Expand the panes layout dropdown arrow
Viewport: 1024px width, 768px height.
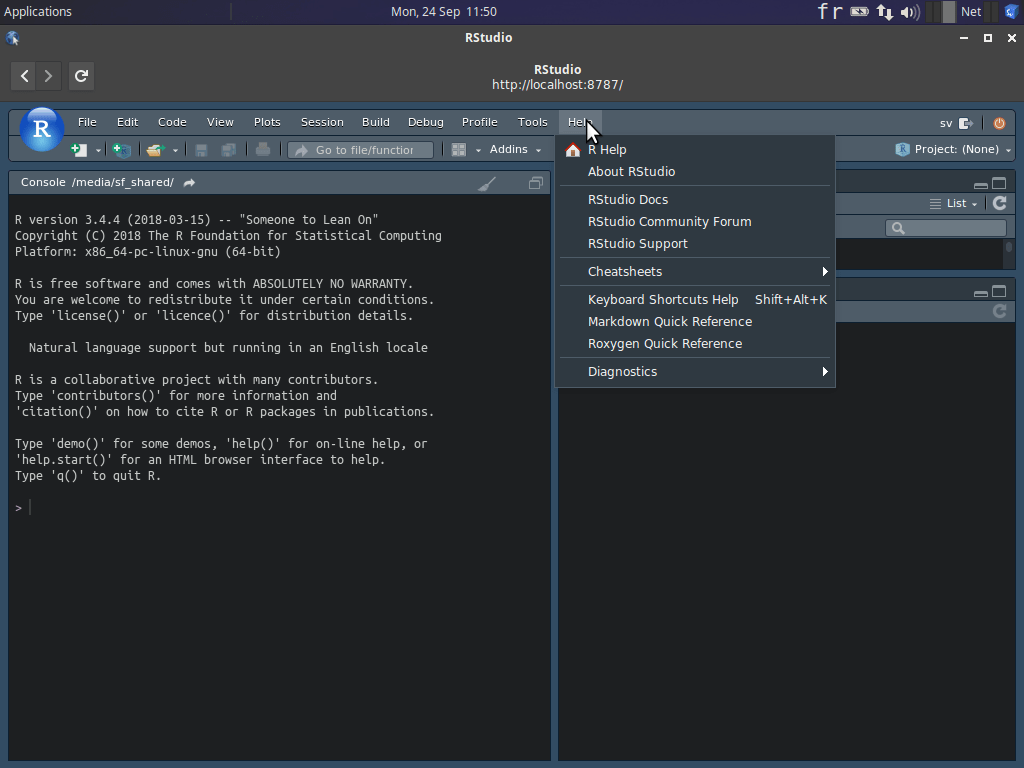pos(478,150)
